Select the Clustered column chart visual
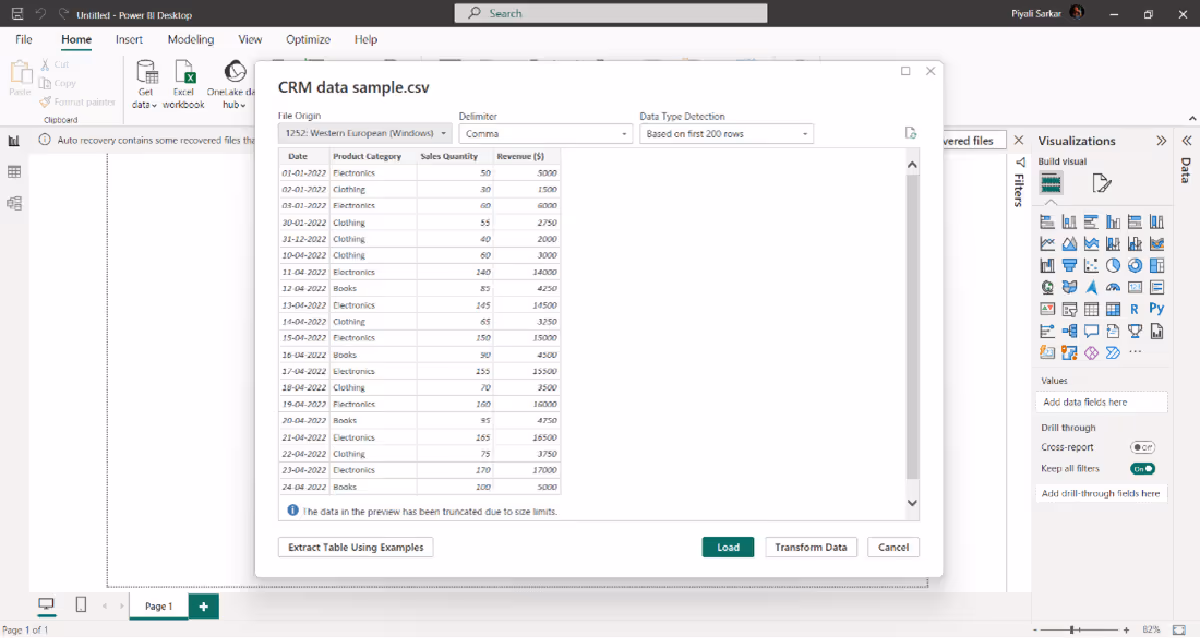 (x=1113, y=222)
